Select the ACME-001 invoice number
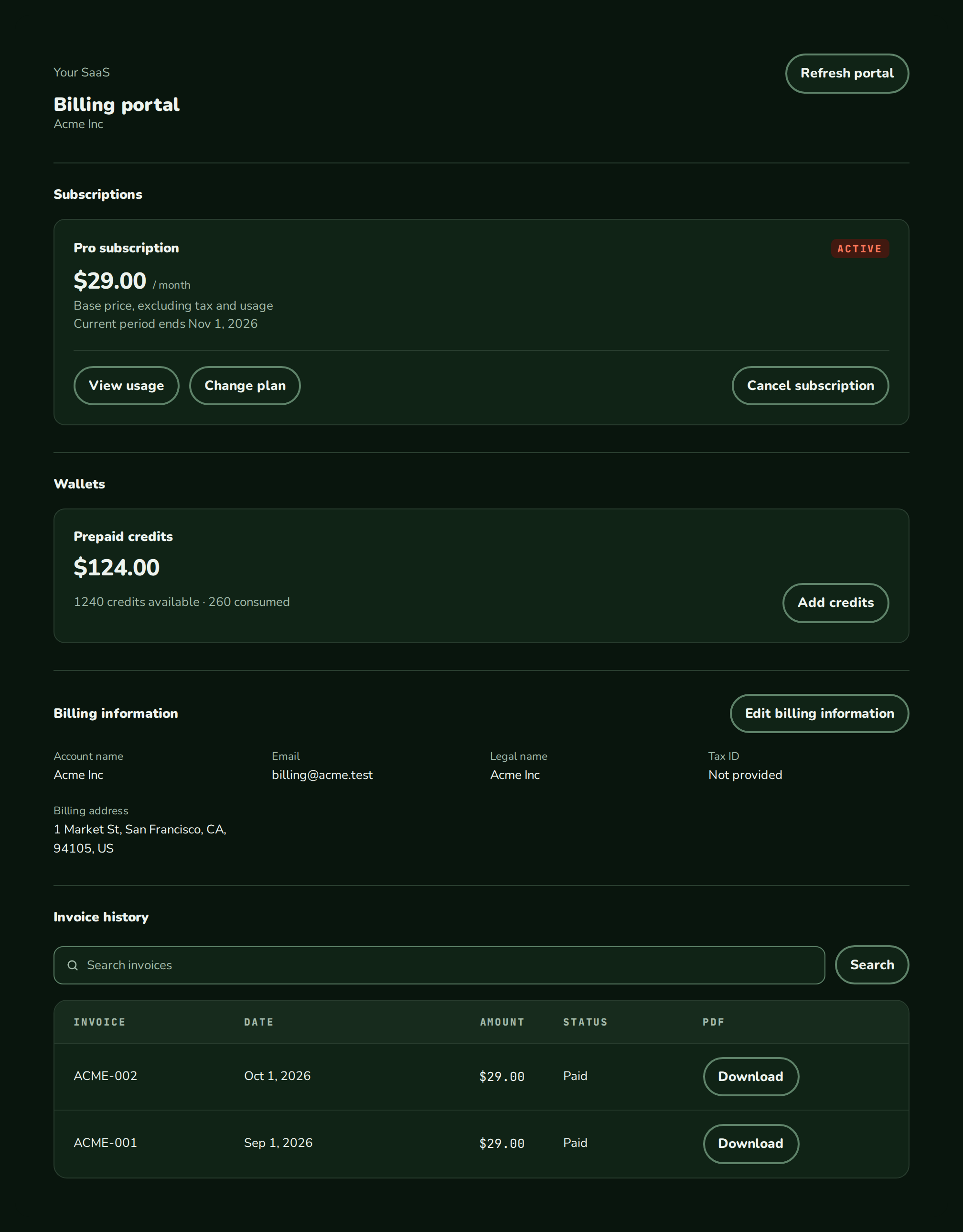Viewport: 963px width, 1232px height. click(106, 1143)
